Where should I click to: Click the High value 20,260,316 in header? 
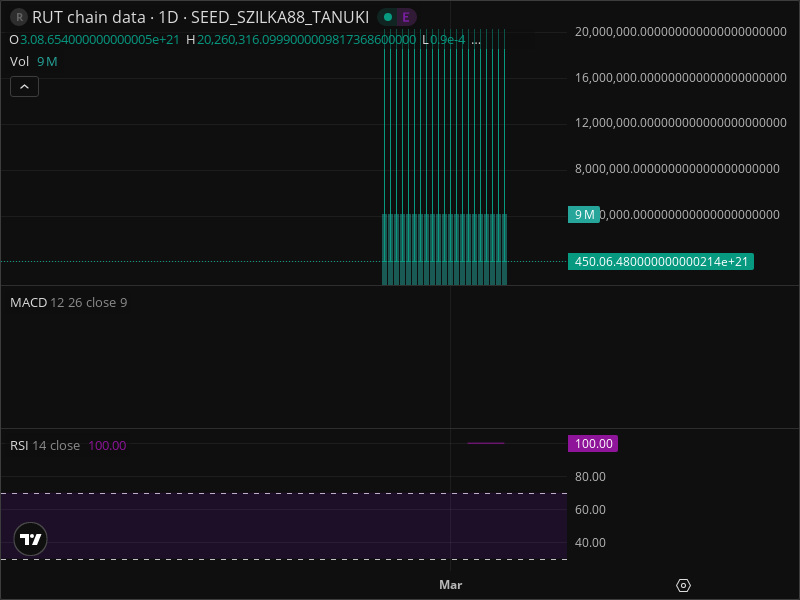306,40
